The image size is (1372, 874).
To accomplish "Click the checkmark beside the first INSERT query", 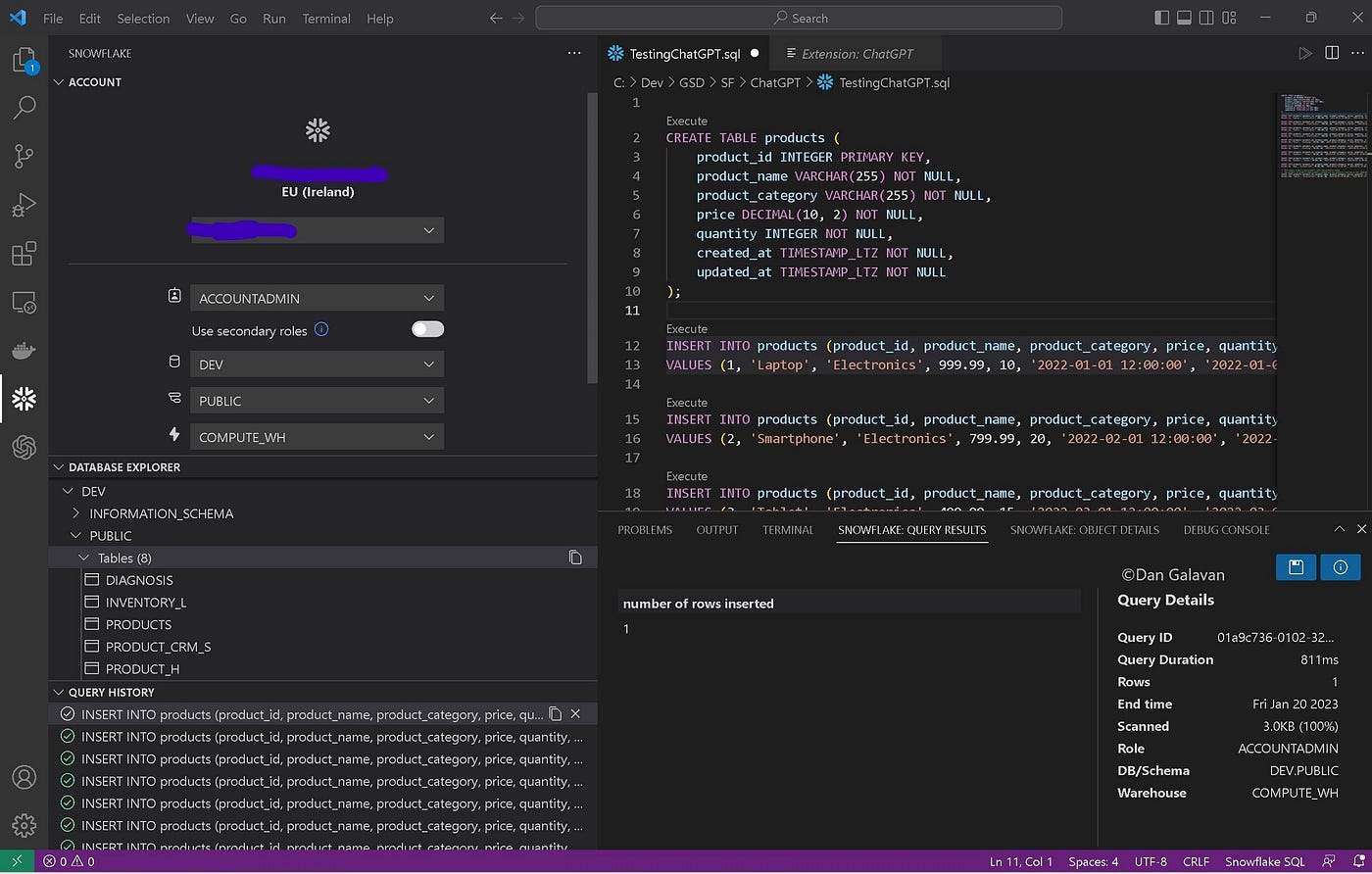I will (x=67, y=713).
